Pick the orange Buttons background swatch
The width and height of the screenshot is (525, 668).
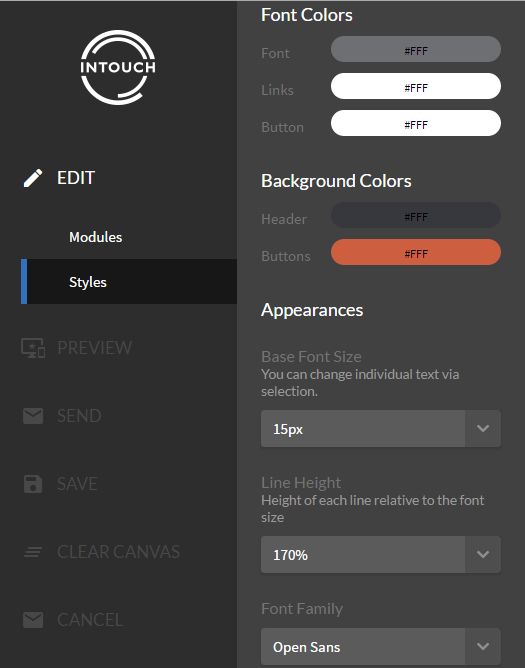pos(416,252)
